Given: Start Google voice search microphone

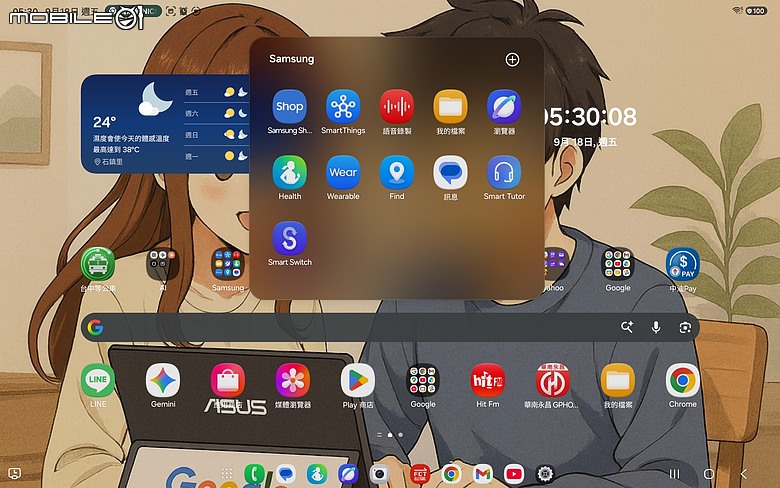Looking at the screenshot, I should [656, 327].
